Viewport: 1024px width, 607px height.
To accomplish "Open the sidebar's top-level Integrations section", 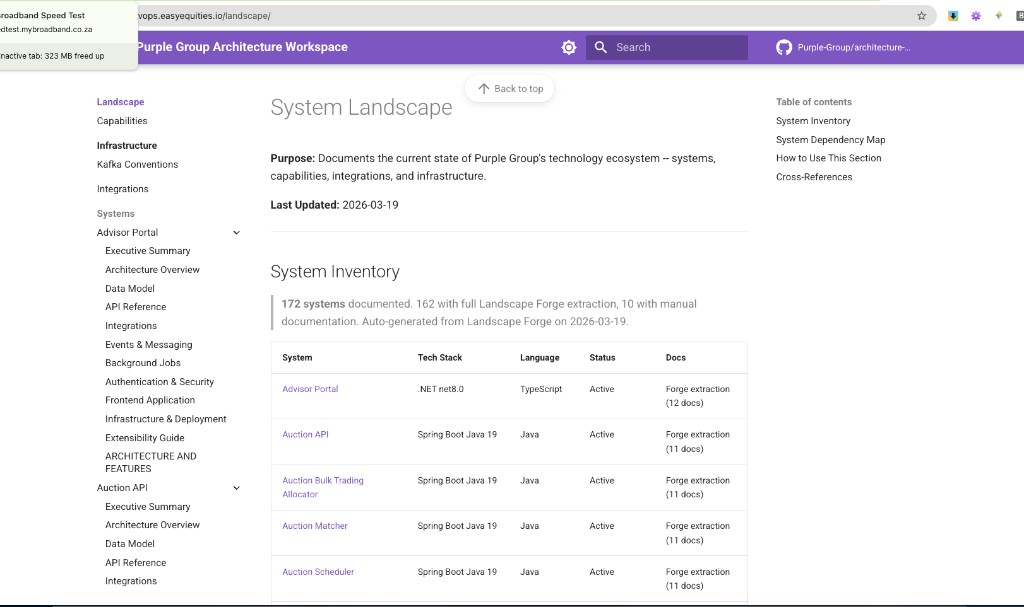I will tap(123, 189).
